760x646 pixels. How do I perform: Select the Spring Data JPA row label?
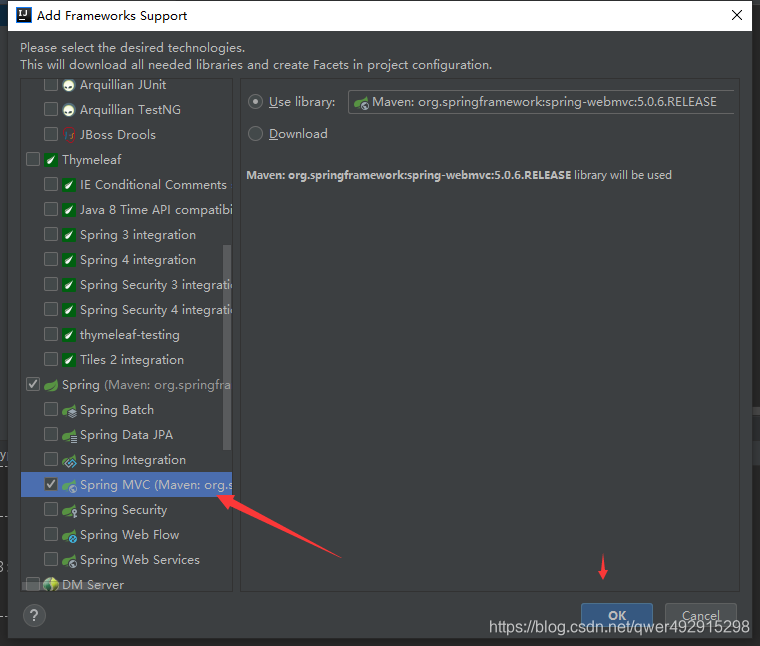click(127, 435)
